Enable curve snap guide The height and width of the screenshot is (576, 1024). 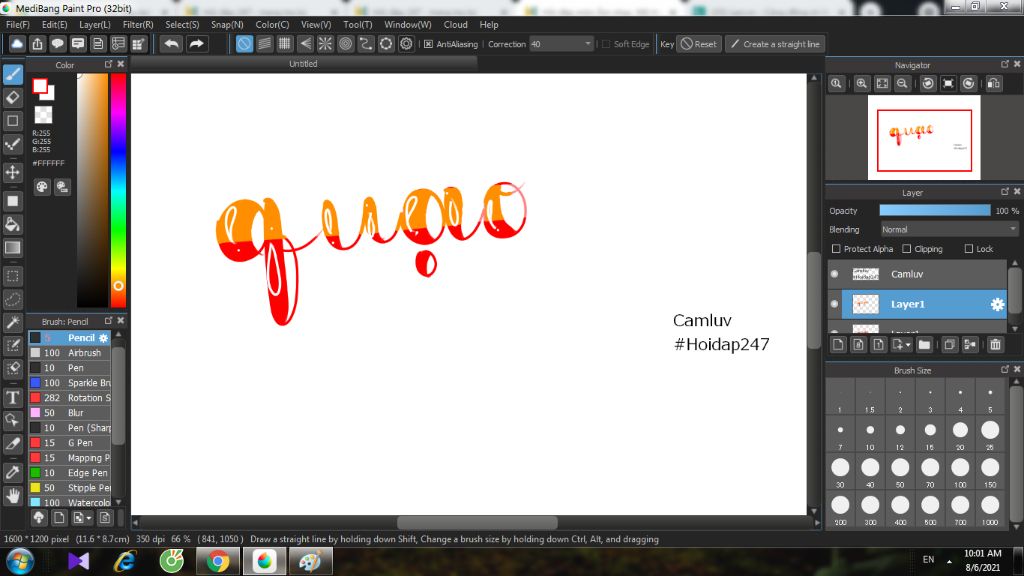[x=366, y=44]
